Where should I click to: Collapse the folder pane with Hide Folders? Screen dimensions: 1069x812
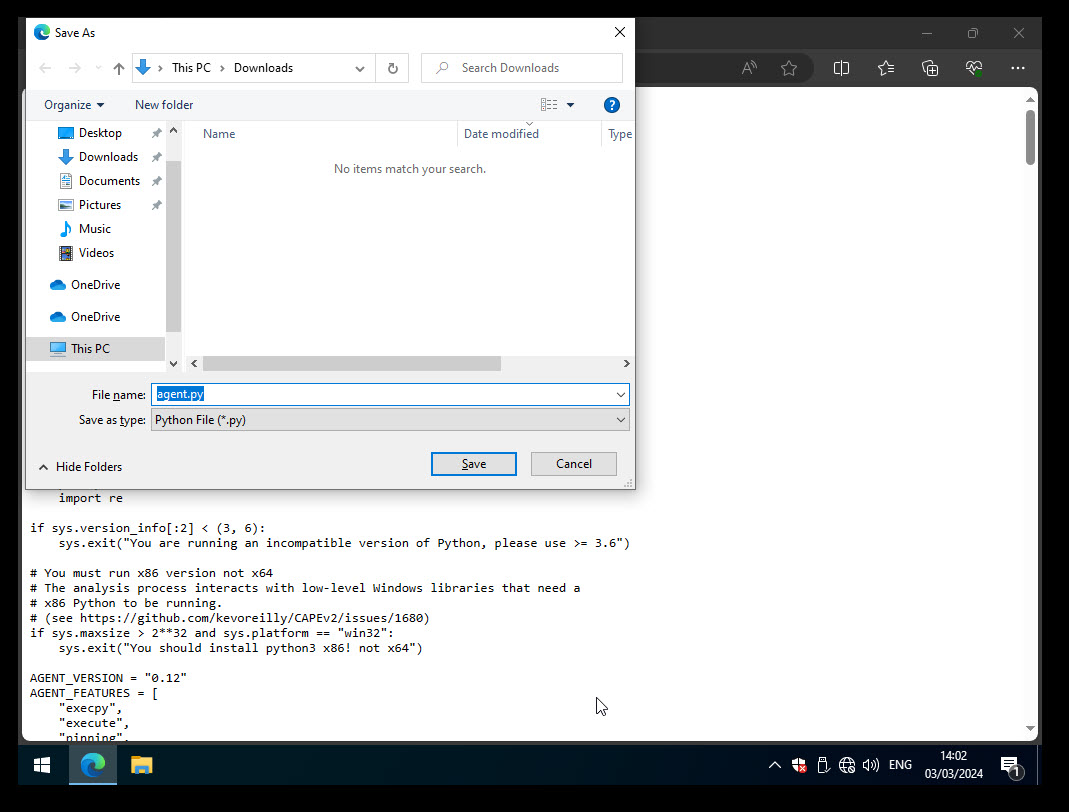80,467
